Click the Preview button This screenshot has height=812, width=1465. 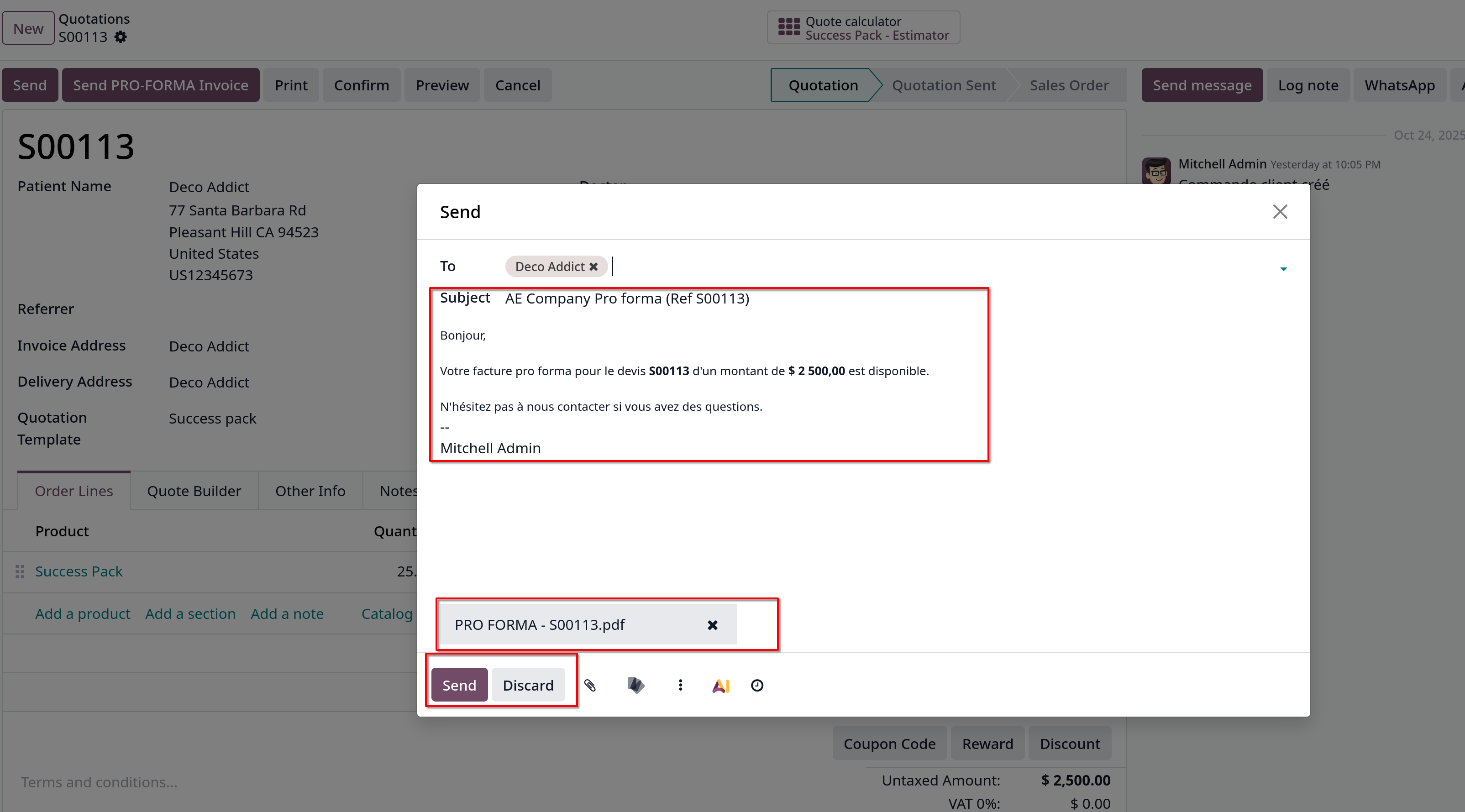tap(442, 85)
